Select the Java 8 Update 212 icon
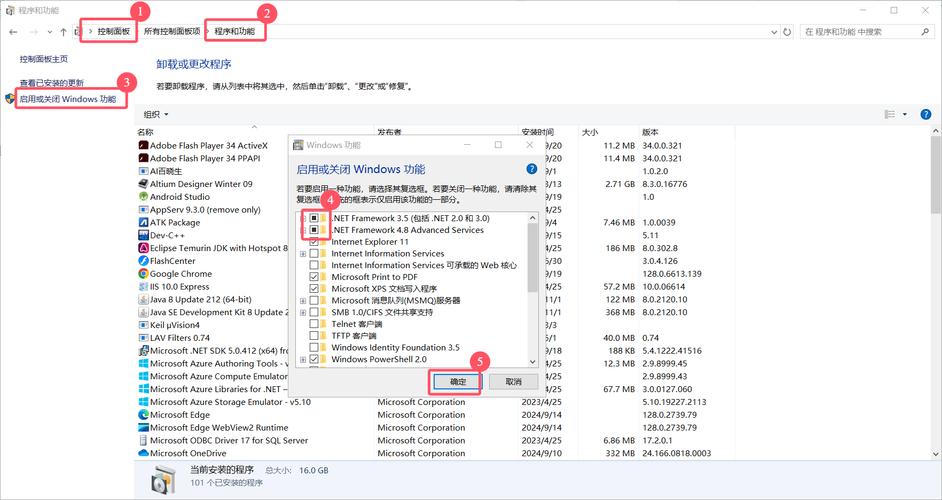Viewport: 942px width, 500px height. click(x=143, y=299)
